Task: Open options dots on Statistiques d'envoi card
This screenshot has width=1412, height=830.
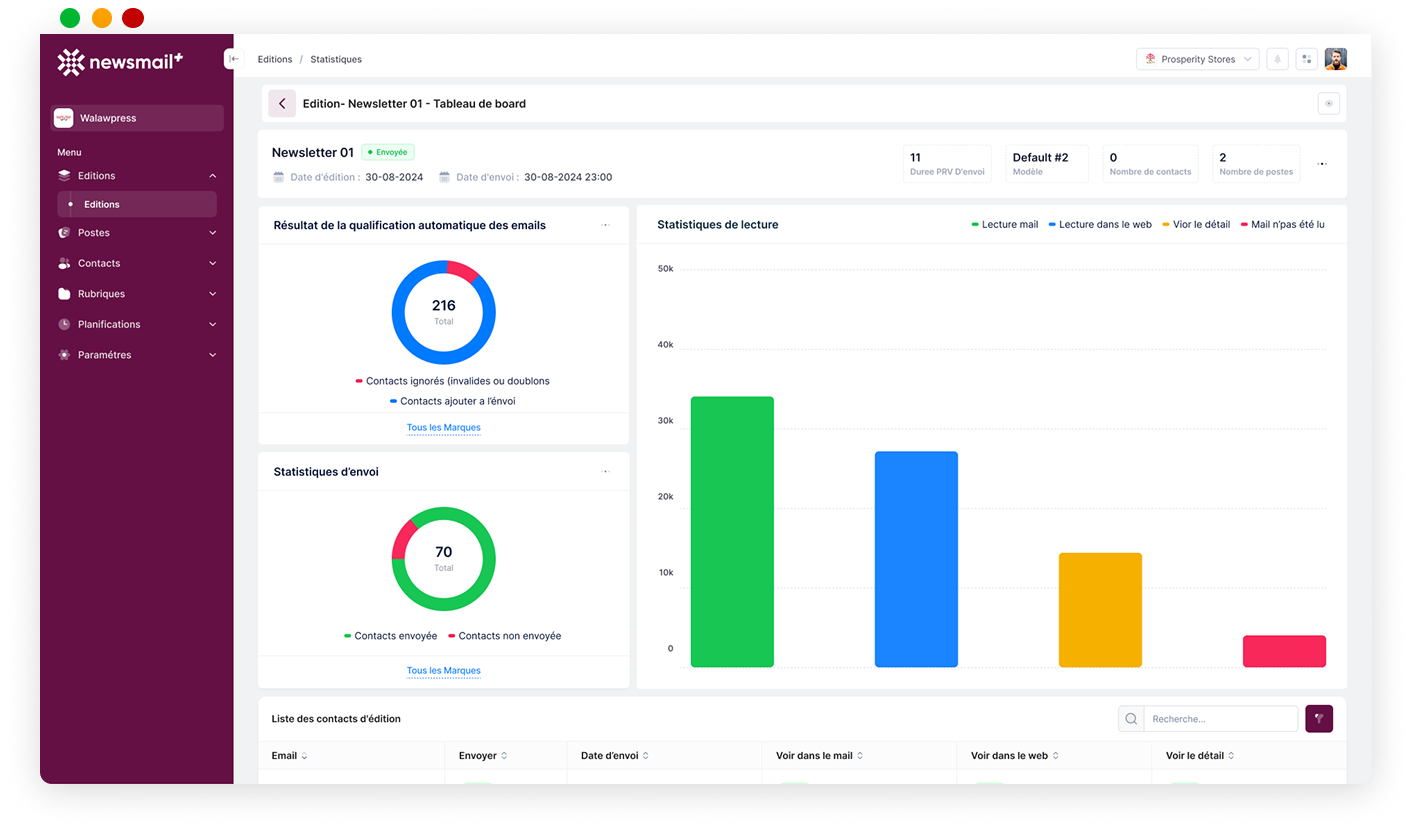Action: 605,472
